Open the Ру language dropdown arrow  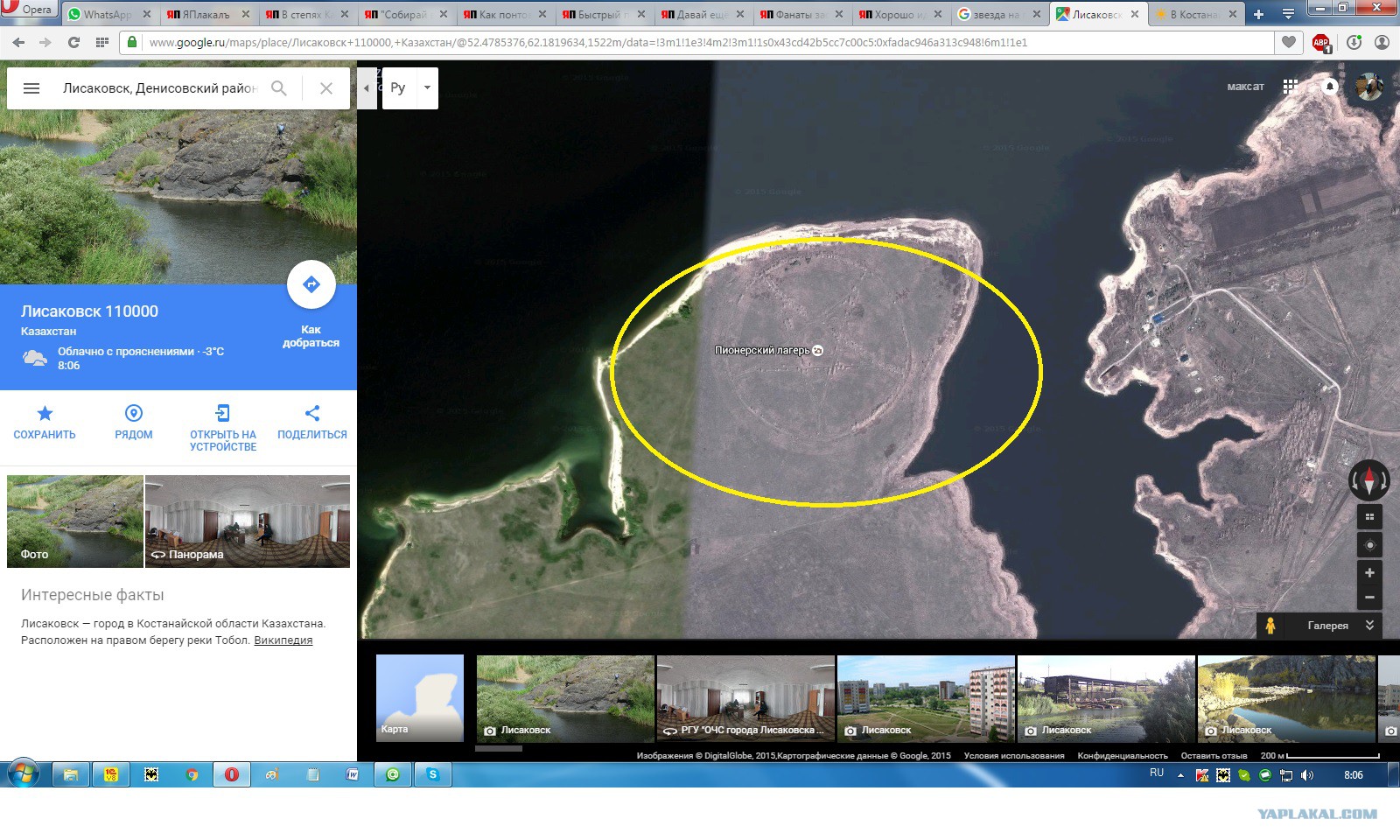tap(427, 87)
